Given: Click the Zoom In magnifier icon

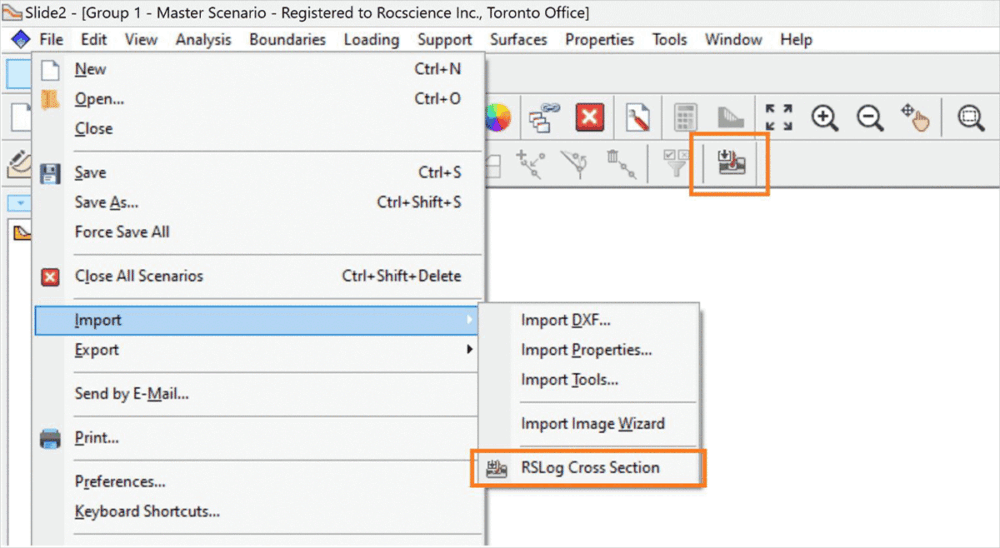Looking at the screenshot, I should tap(824, 118).
